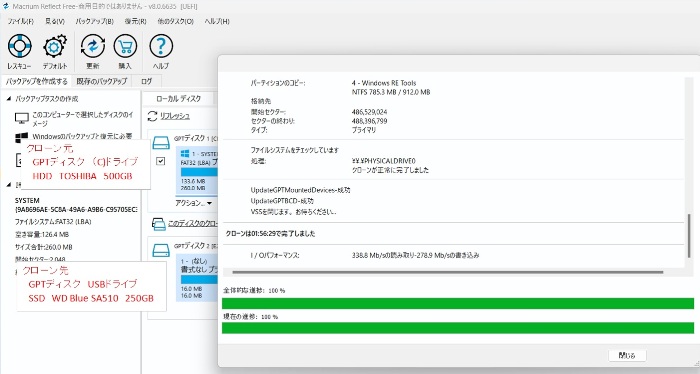Click the I/O performance value text
The image size is (700, 374).
click(415, 255)
